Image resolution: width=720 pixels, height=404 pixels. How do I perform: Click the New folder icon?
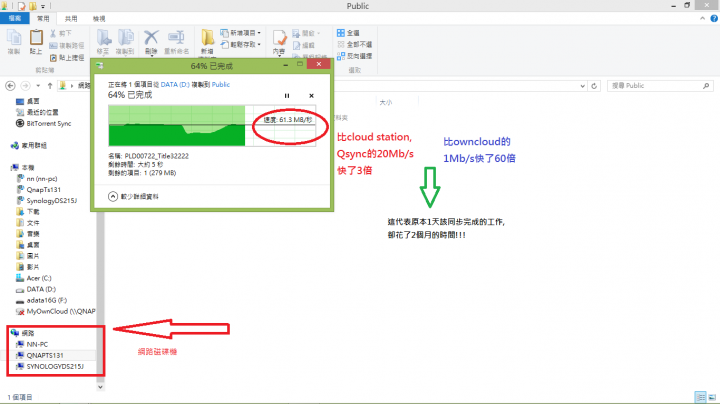[208, 38]
